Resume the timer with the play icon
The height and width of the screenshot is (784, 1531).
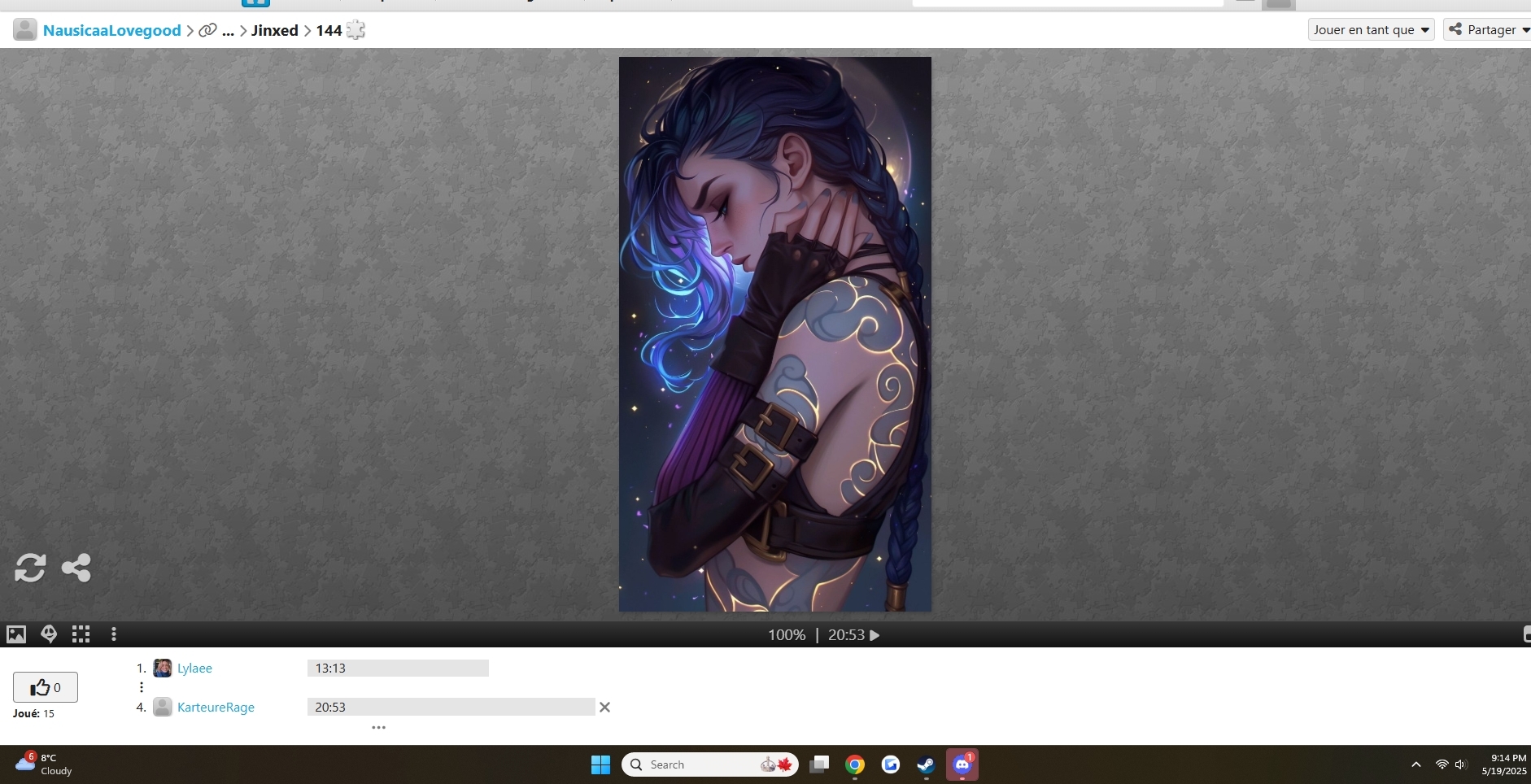875,635
